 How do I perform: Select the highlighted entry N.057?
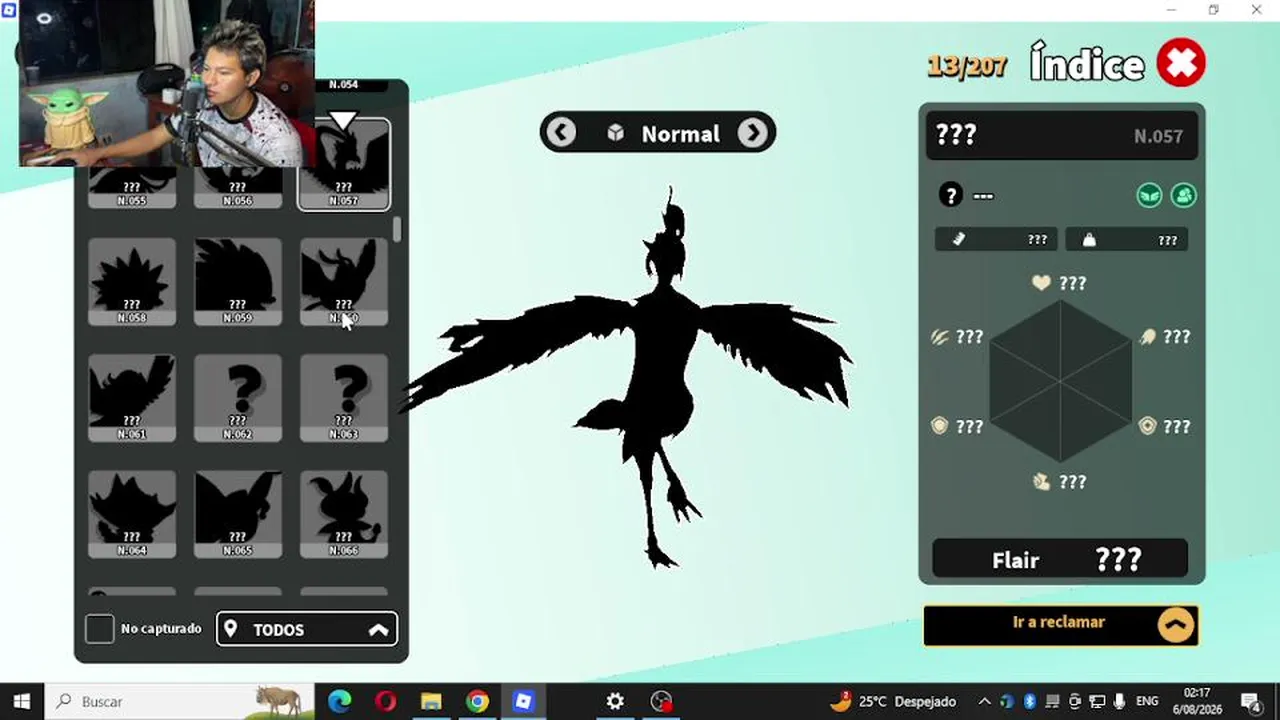click(344, 164)
